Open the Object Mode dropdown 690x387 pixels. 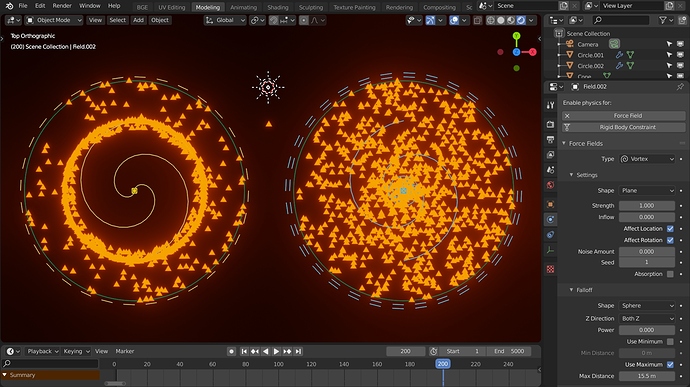pyautogui.click(x=54, y=20)
